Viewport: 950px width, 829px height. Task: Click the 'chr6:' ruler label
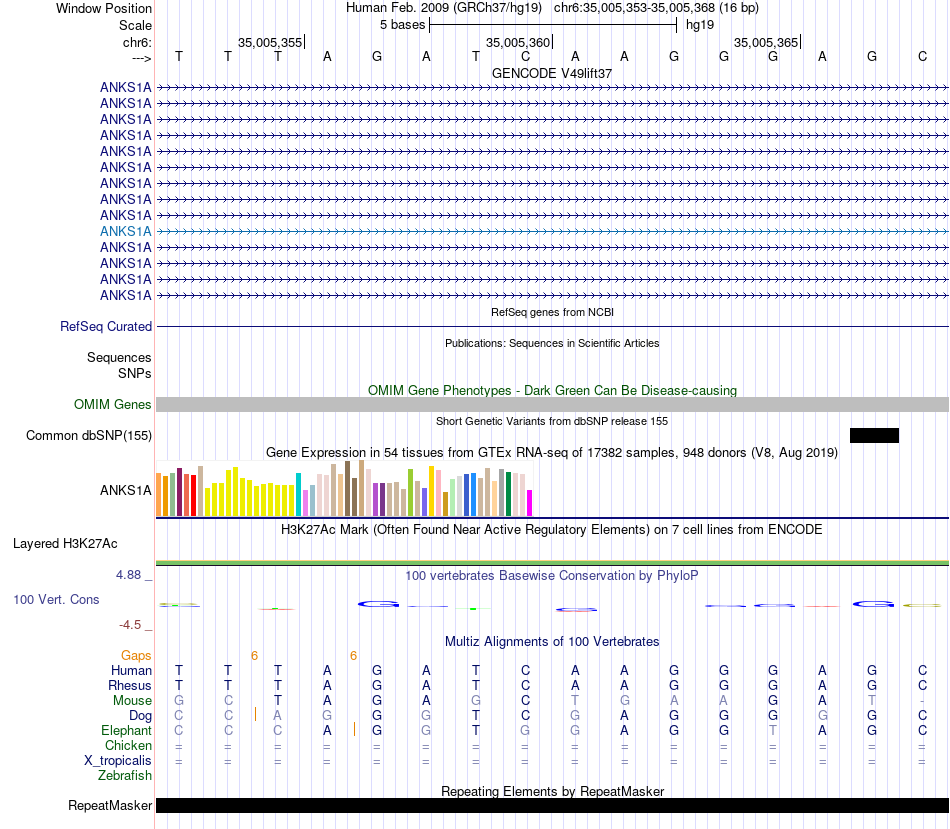137,42
